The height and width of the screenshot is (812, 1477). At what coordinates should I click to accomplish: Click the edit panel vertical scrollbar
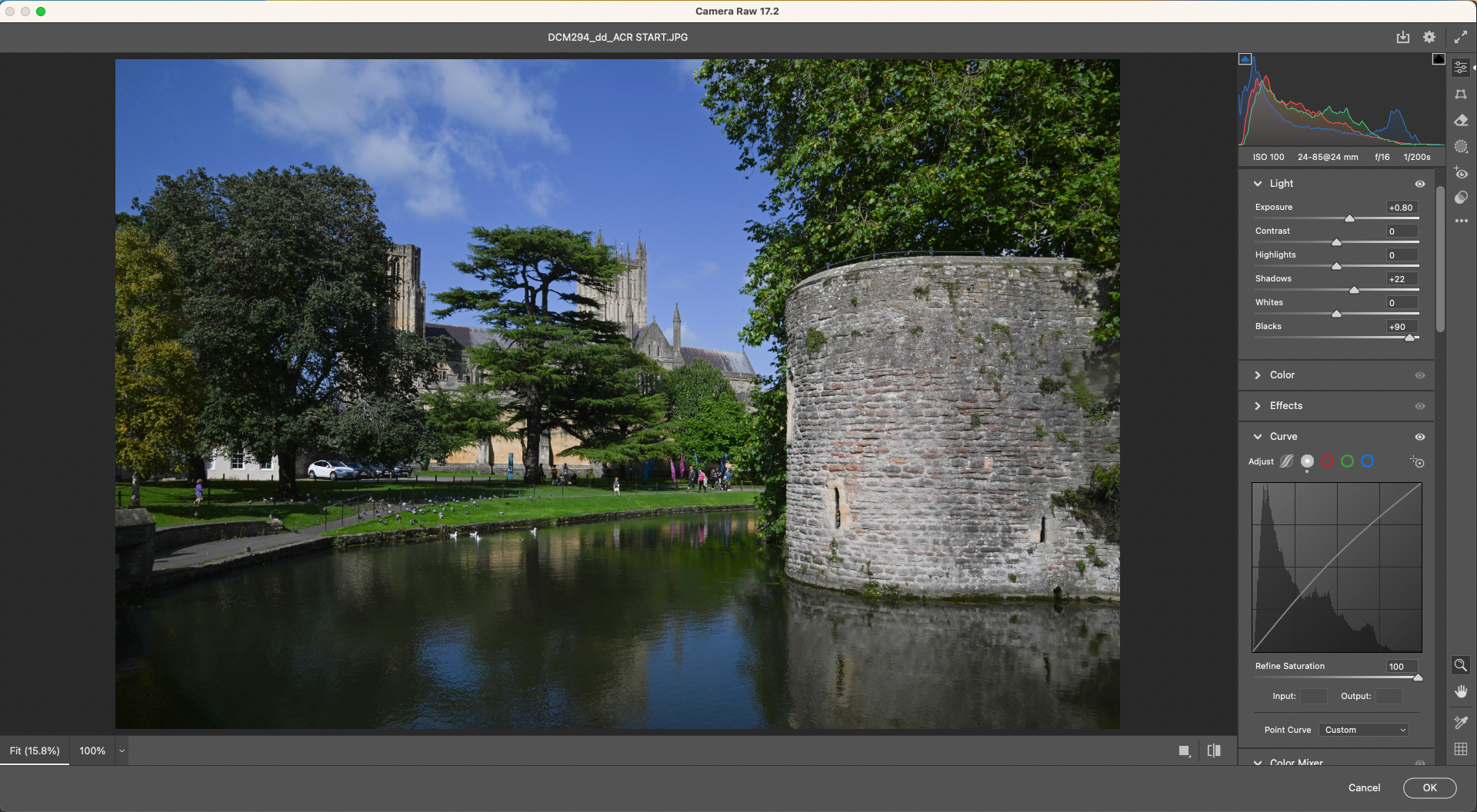coord(1440,259)
